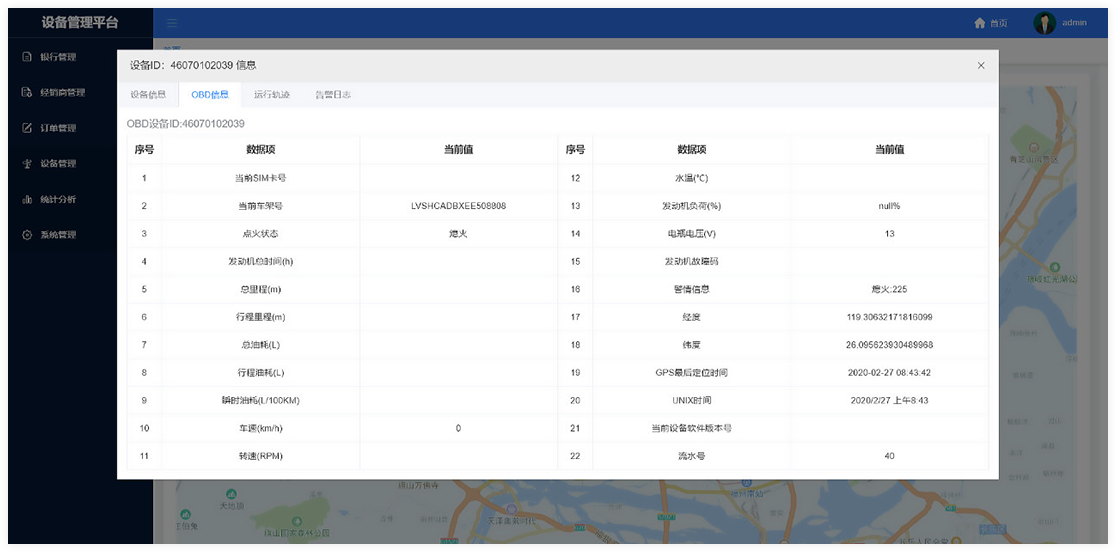Switch to the 设备信息 tab

click(148, 95)
